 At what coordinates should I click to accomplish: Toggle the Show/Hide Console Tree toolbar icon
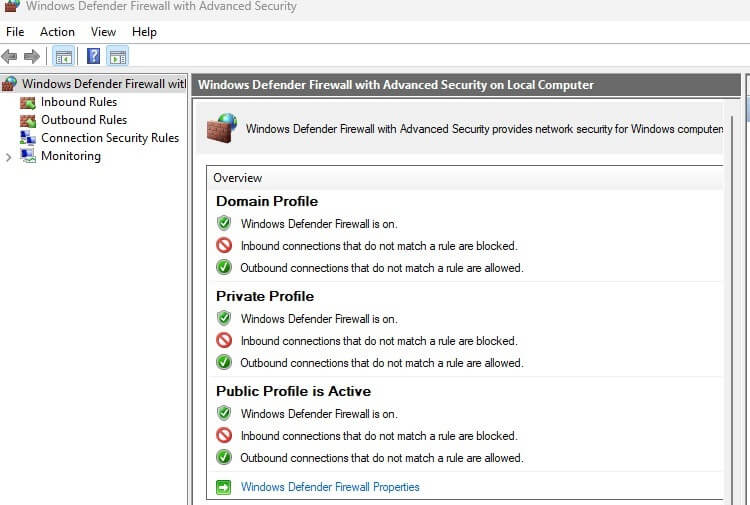[x=64, y=56]
